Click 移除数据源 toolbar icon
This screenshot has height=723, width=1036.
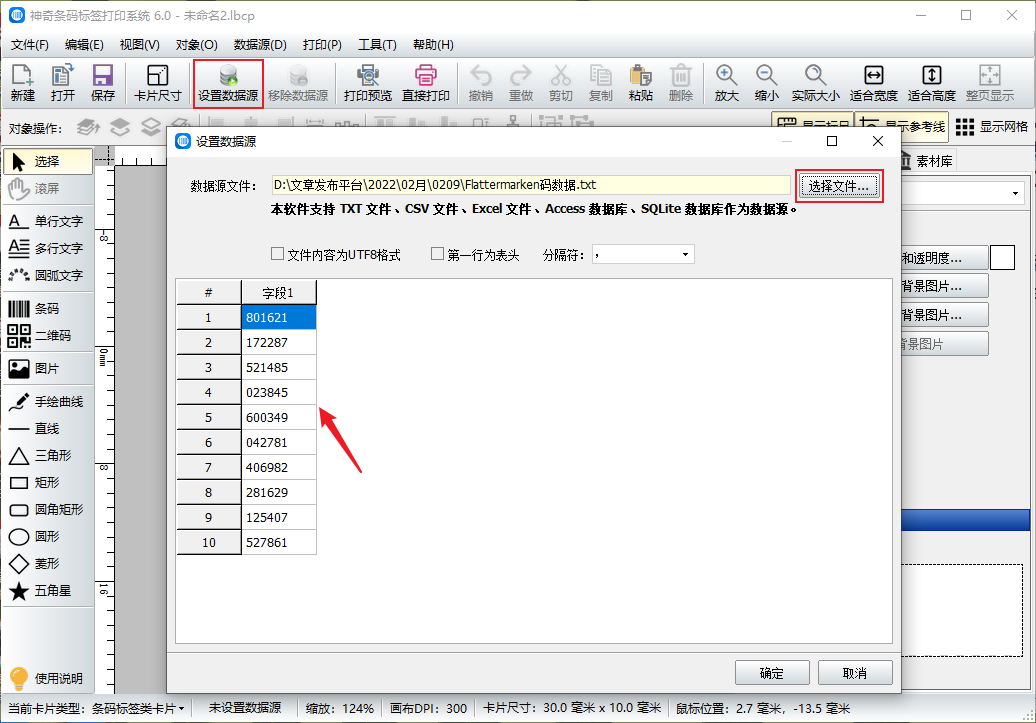tap(298, 83)
